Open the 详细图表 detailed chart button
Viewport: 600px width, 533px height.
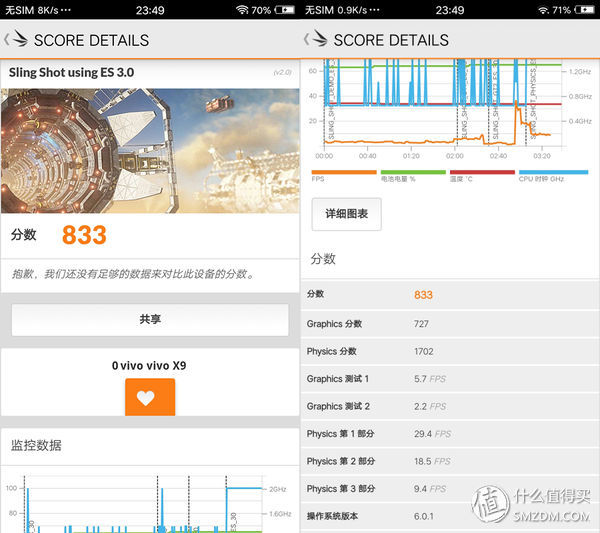[346, 214]
